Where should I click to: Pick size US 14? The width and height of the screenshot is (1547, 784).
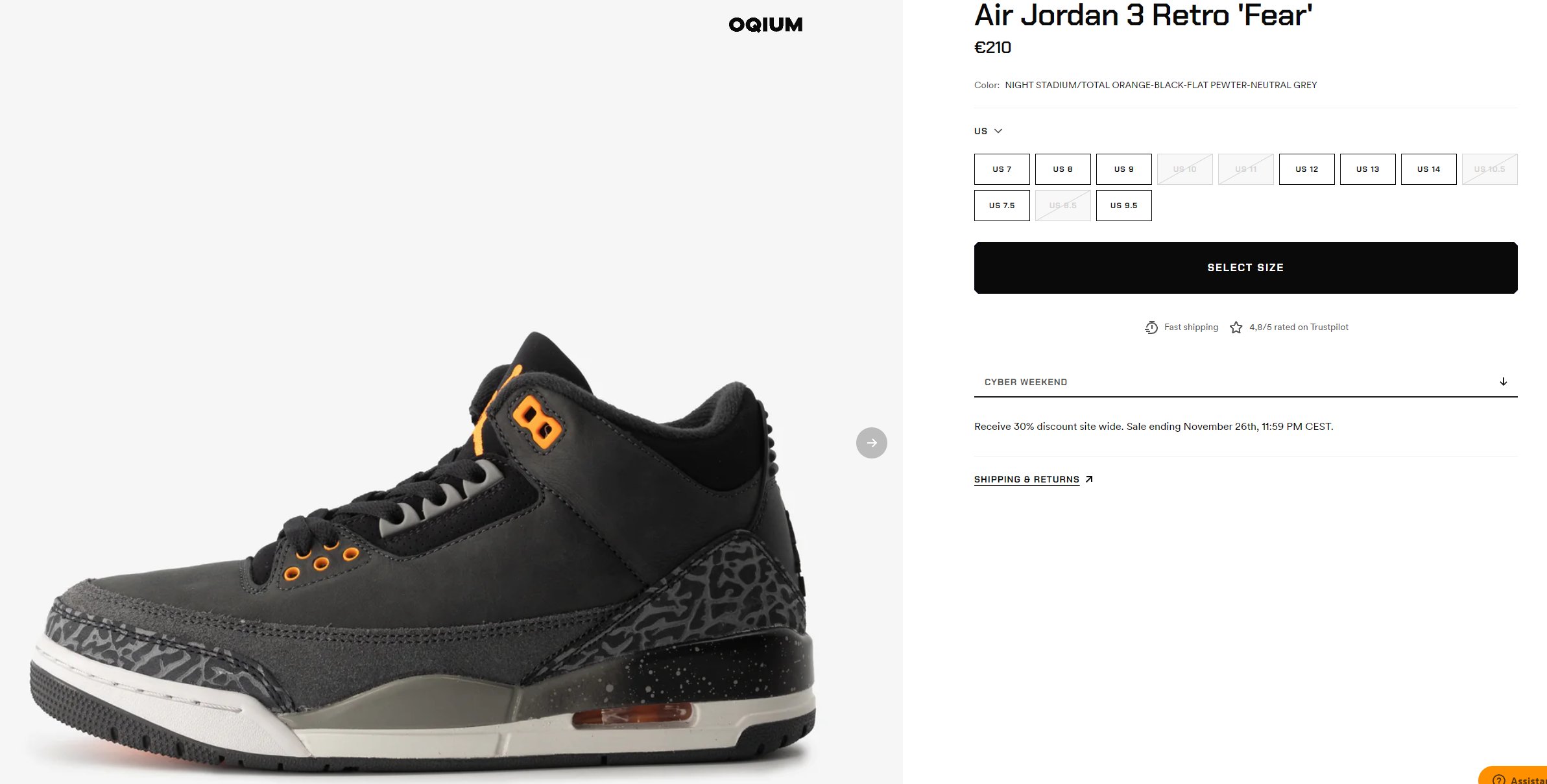click(1428, 169)
